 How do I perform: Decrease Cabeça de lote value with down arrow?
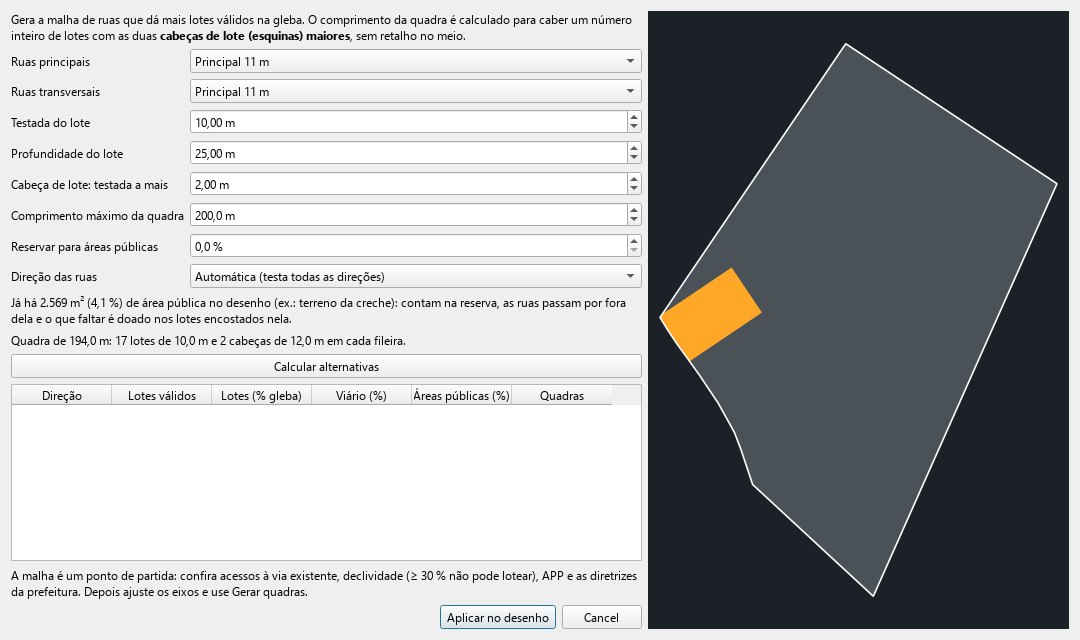click(634, 189)
